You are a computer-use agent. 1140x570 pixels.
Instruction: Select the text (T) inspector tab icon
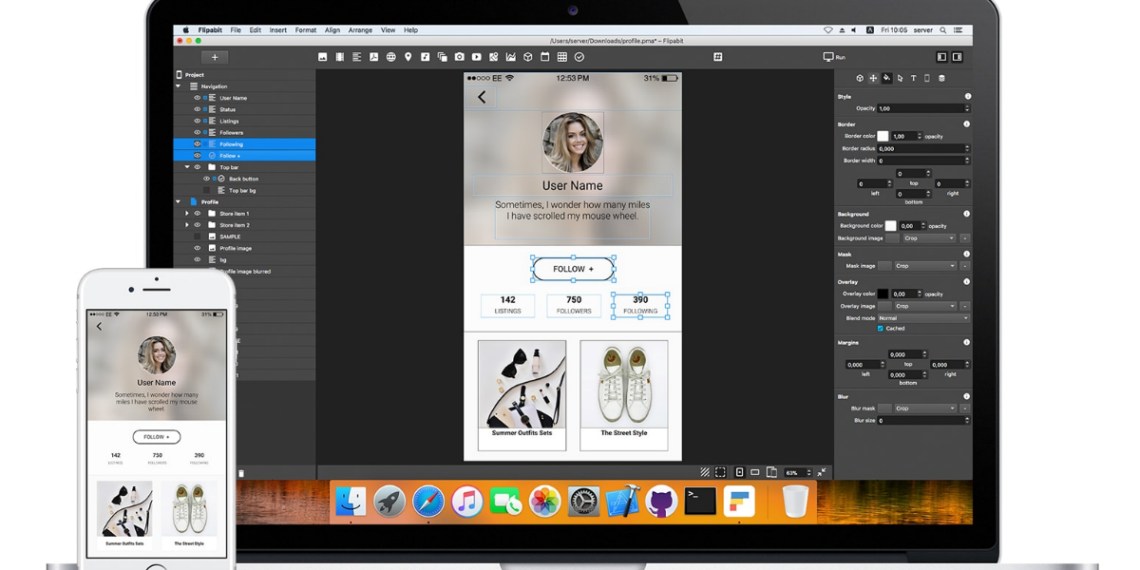click(x=913, y=78)
